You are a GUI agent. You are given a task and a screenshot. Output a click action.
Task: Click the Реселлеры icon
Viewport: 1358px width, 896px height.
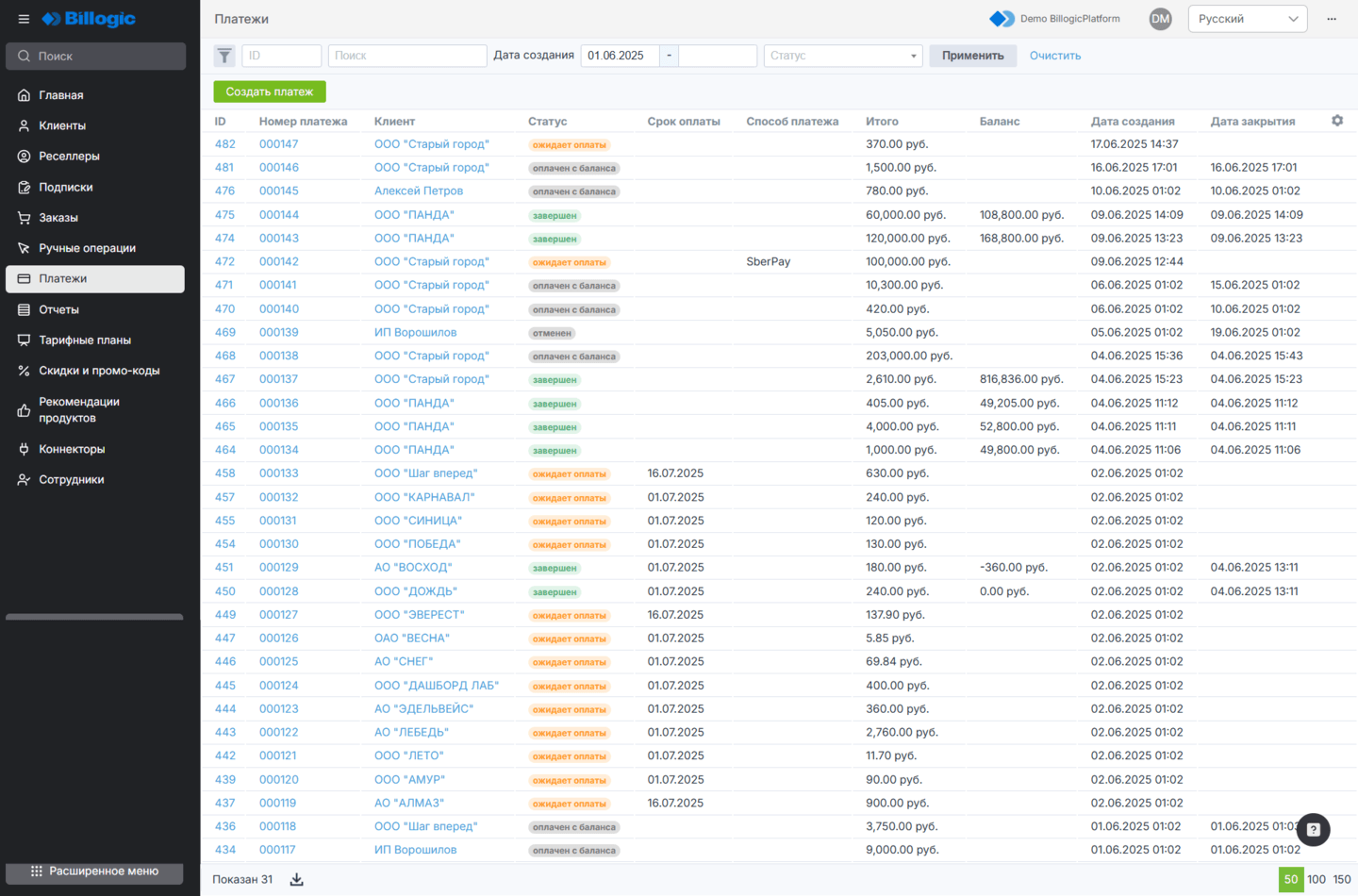point(25,157)
